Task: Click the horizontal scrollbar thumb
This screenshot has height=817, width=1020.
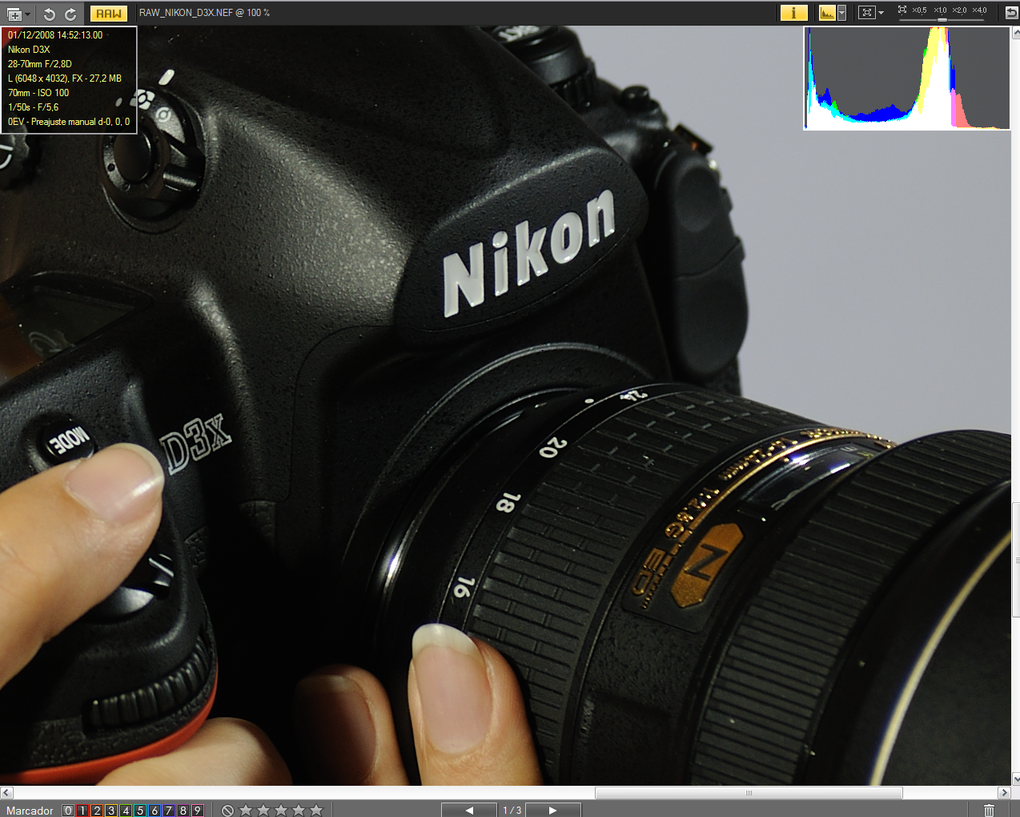Action: tap(749, 793)
